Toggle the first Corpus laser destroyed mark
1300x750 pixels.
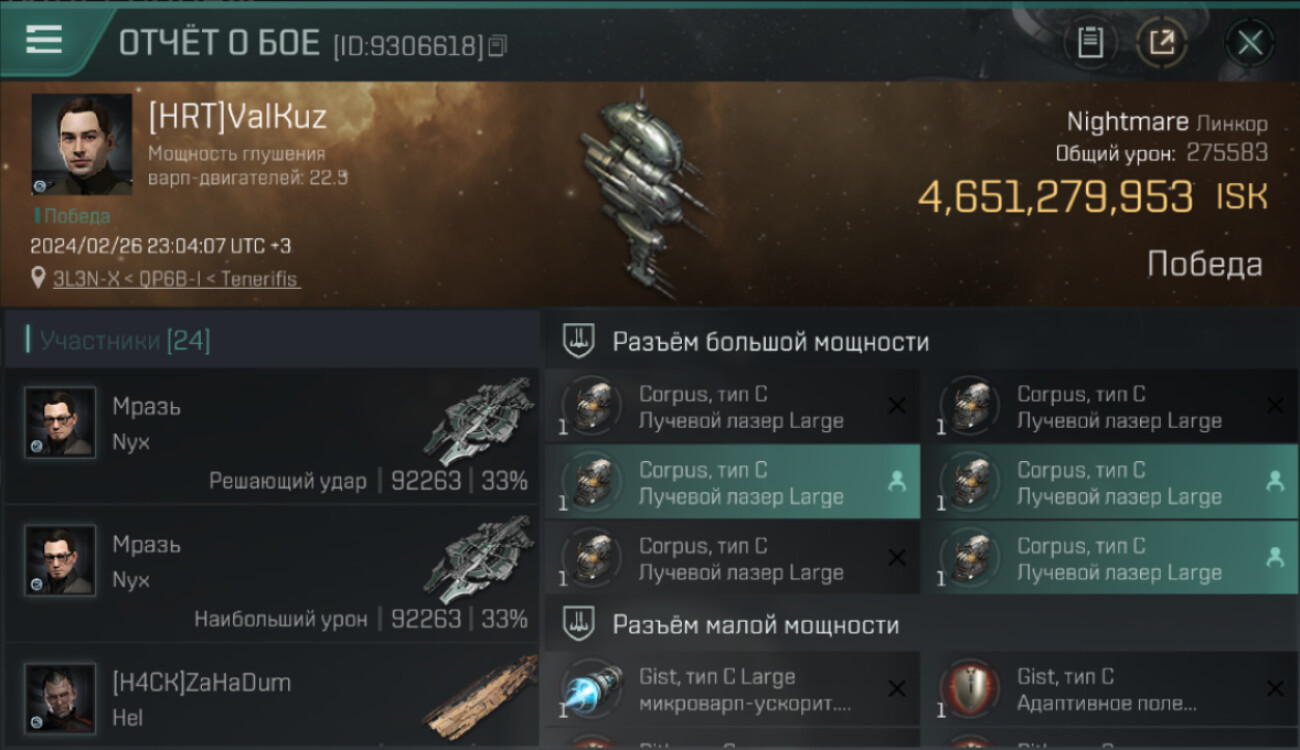pyautogui.click(x=897, y=406)
